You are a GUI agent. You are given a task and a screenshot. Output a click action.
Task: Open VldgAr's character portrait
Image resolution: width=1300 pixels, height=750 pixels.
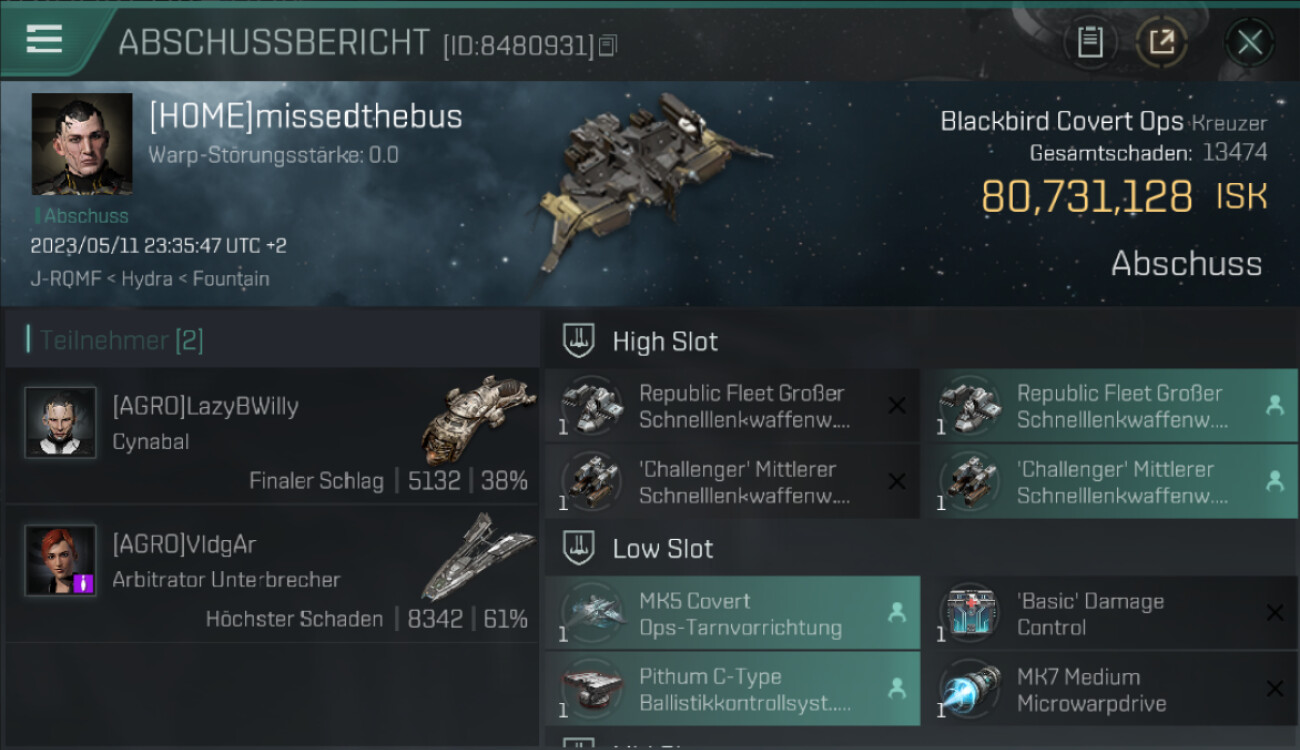point(60,561)
